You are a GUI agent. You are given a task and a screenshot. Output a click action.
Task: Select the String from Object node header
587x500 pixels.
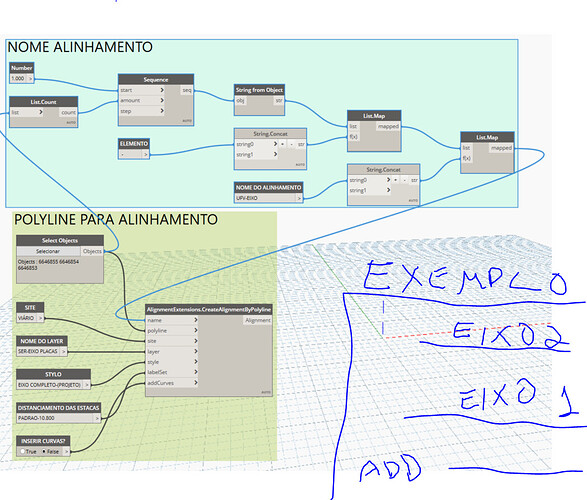[259, 90]
